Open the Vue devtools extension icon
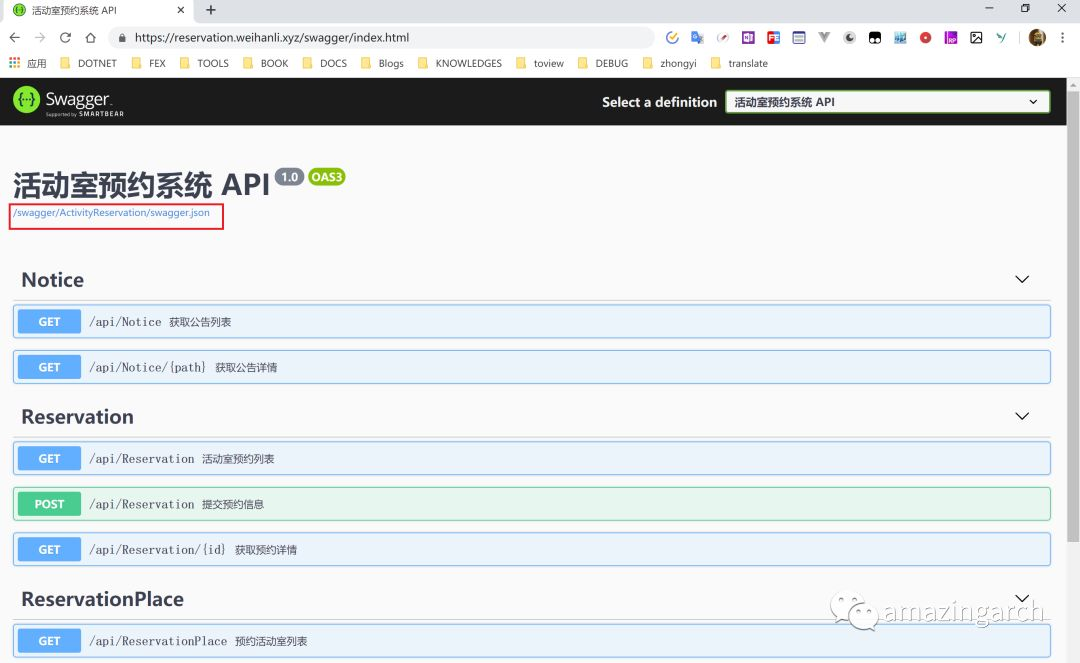 pyautogui.click(x=824, y=38)
